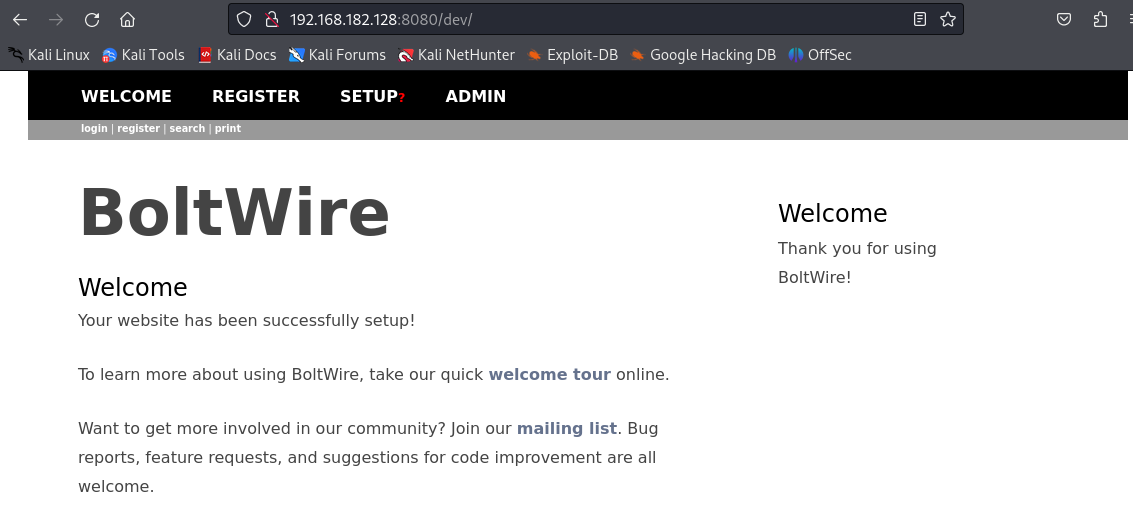Click the Welcome heading in main content

[x=133, y=287]
